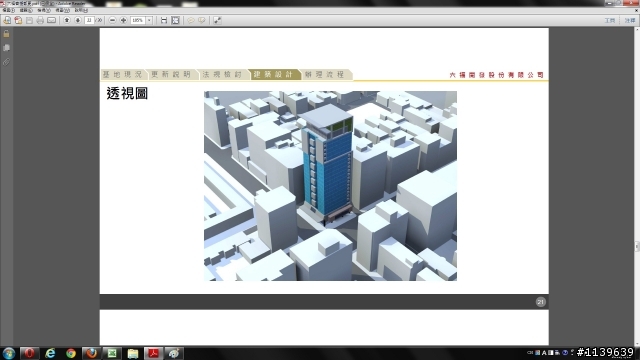640x360 pixels.
Task: Select the highlight text tool
Action: 202,20
